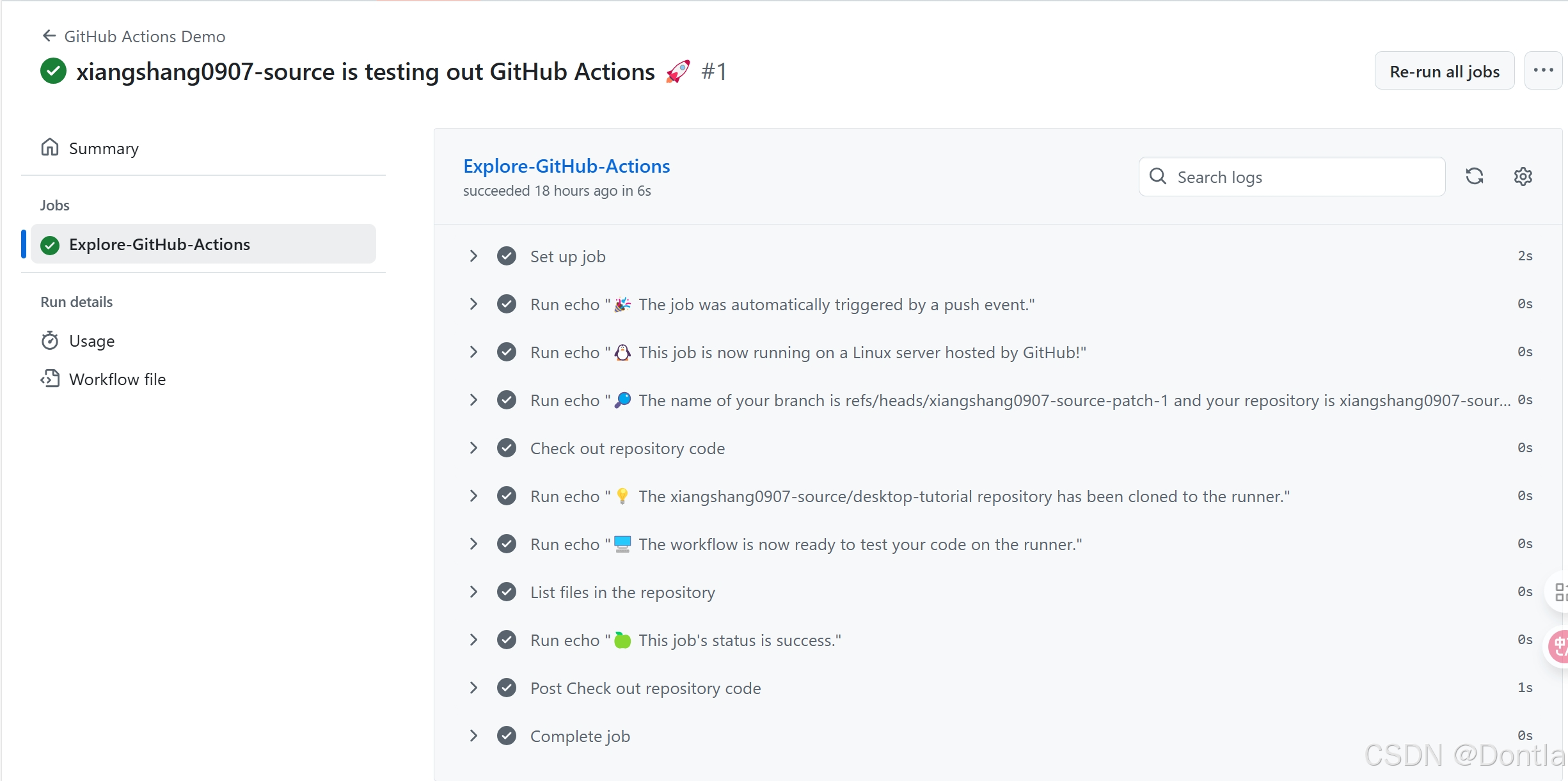Viewport: 1568px width, 781px height.
Task: Click the 'This job's status is success.' step text
Action: tap(740, 640)
